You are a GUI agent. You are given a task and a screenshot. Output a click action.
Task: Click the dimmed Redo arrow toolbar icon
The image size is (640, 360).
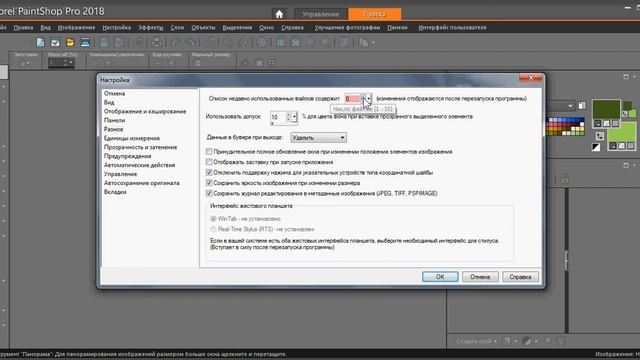(191, 42)
